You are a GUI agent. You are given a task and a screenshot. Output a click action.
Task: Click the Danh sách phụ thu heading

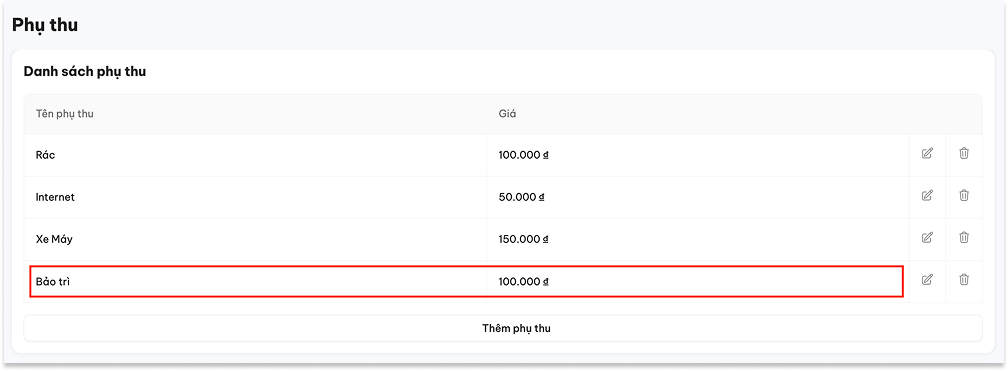tap(85, 71)
